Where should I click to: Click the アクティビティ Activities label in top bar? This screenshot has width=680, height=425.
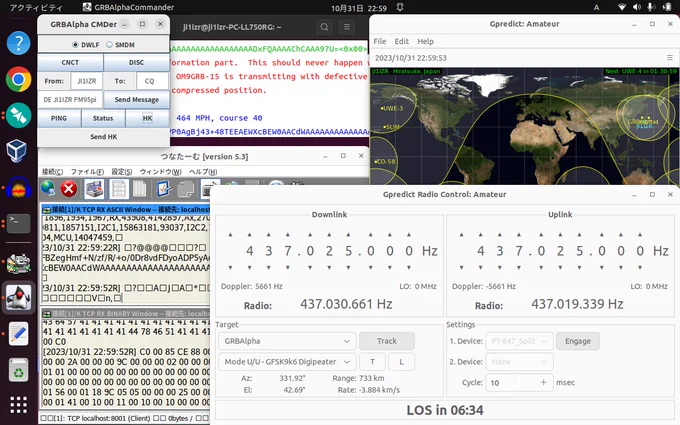36,7
